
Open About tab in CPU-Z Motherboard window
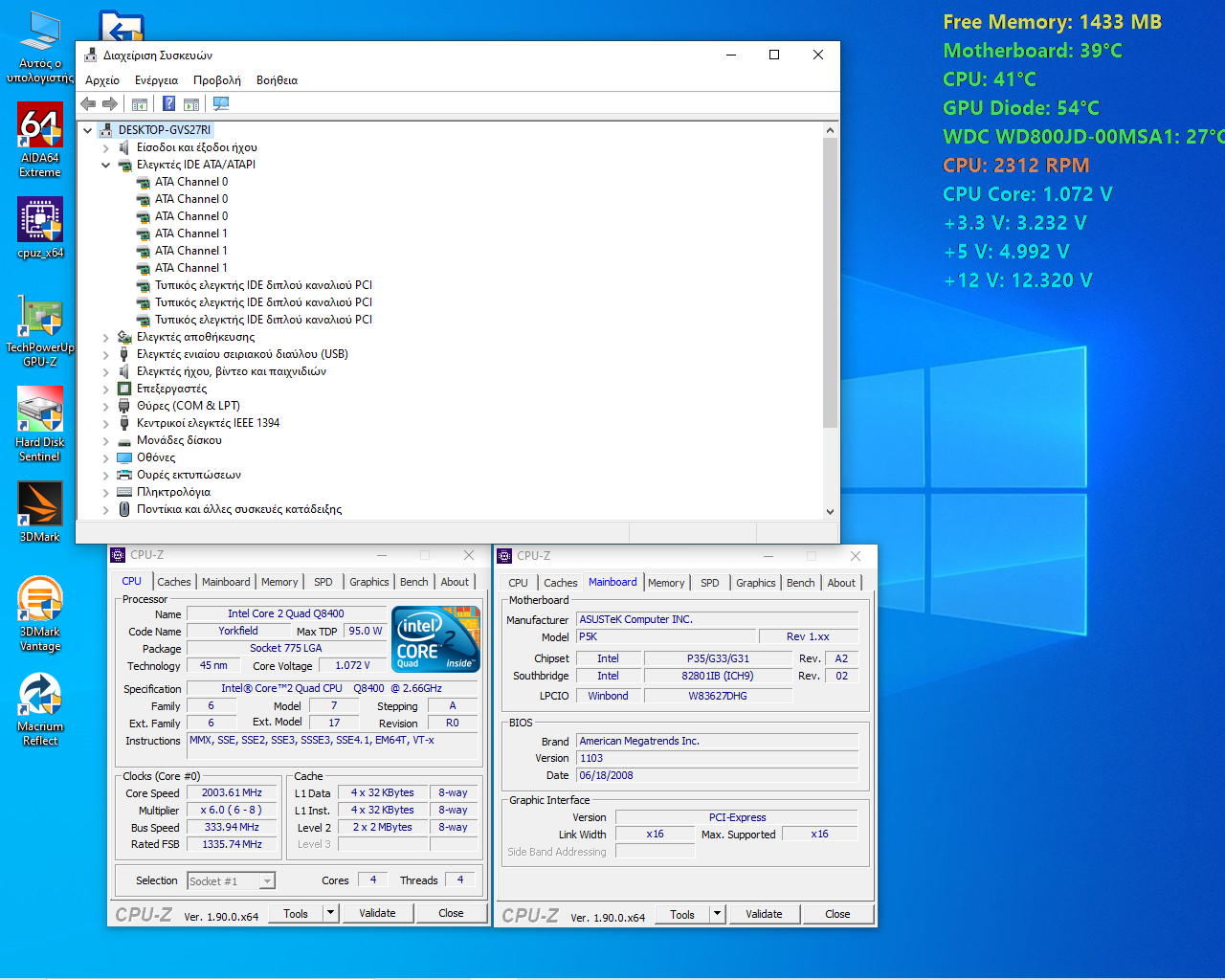(841, 583)
